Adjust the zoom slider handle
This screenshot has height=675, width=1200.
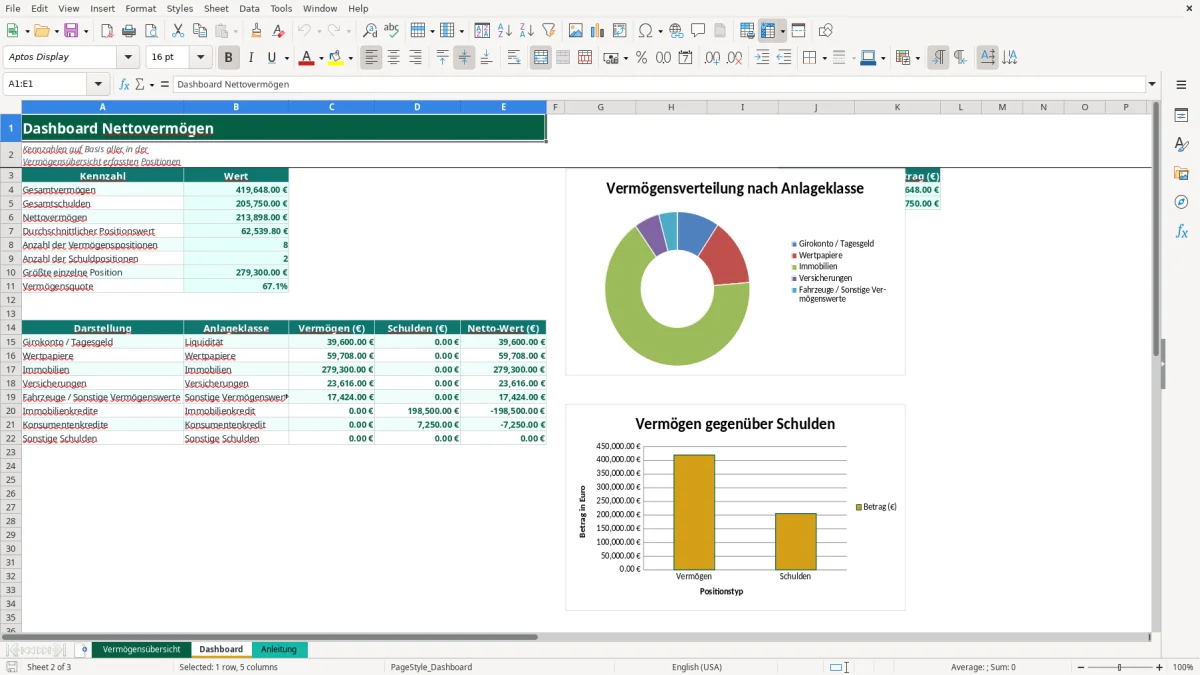tap(1120, 667)
